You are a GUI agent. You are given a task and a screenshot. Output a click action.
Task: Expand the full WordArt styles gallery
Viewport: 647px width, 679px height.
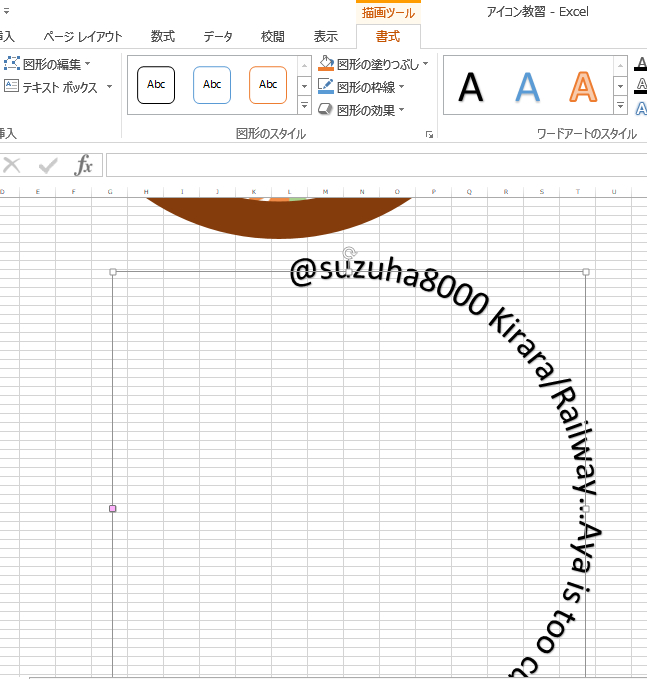click(x=621, y=105)
